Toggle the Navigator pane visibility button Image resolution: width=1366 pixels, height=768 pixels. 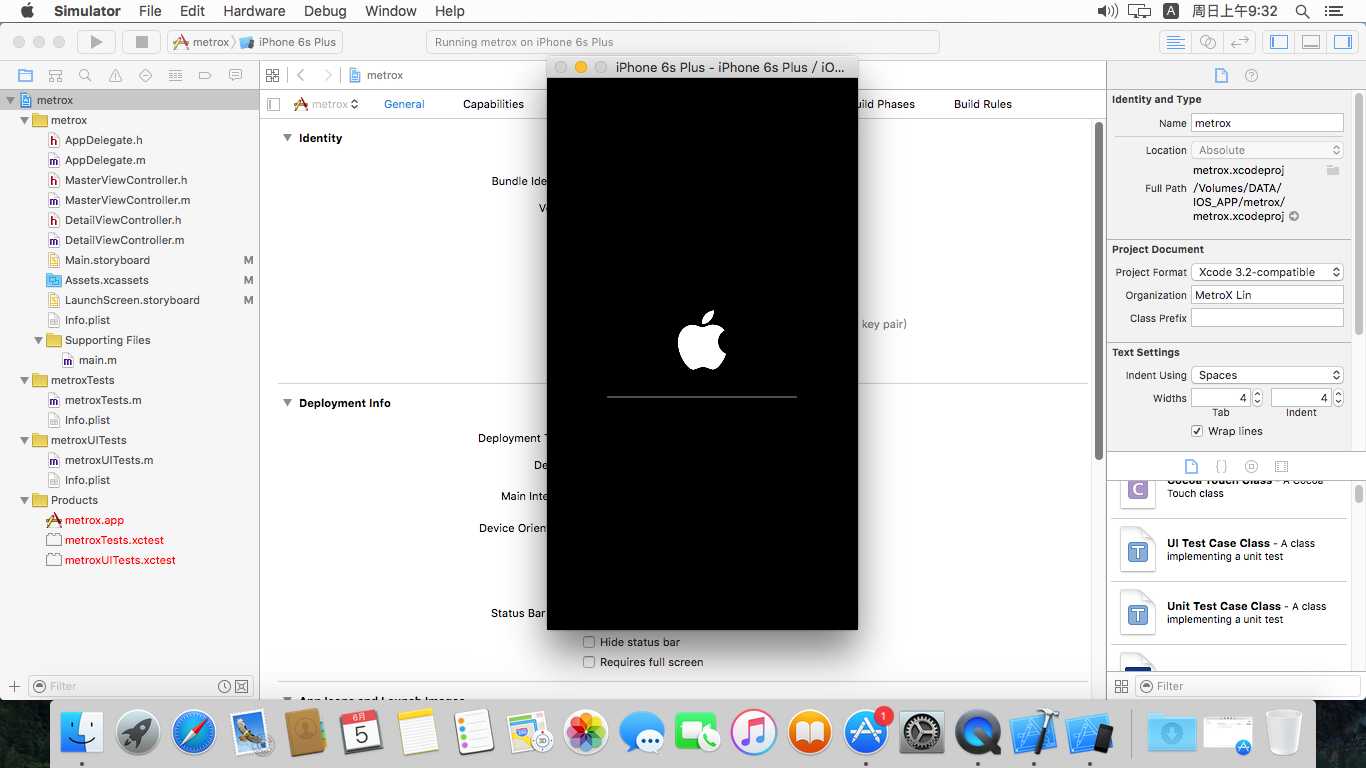pyautogui.click(x=1279, y=42)
